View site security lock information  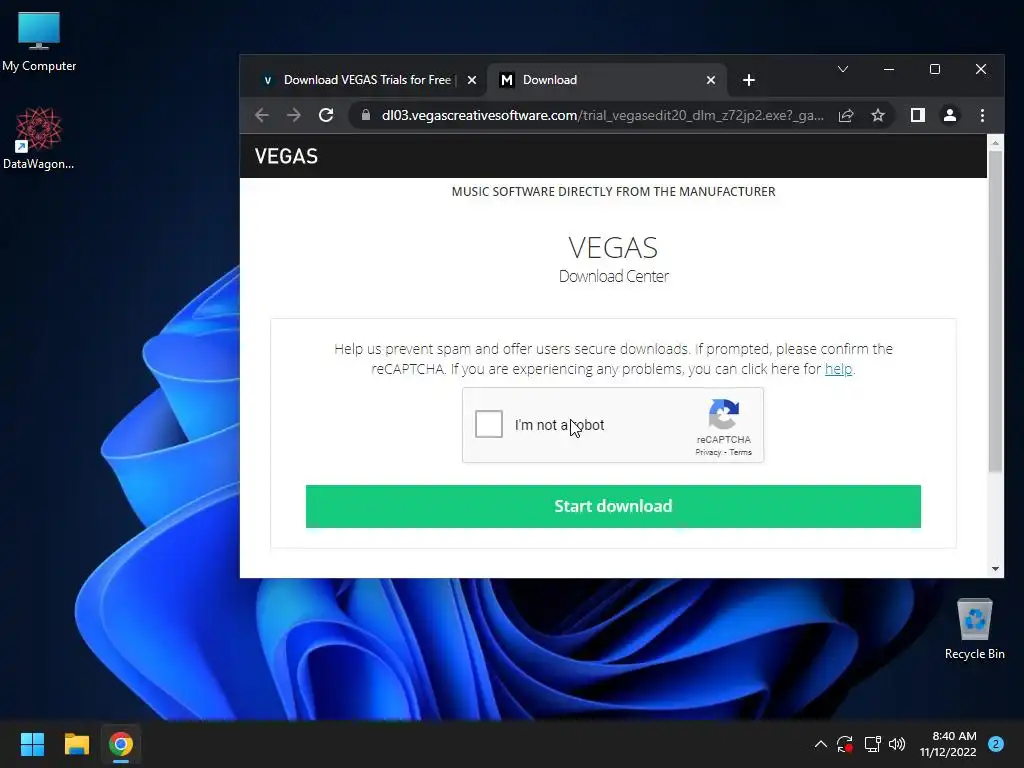[366, 116]
